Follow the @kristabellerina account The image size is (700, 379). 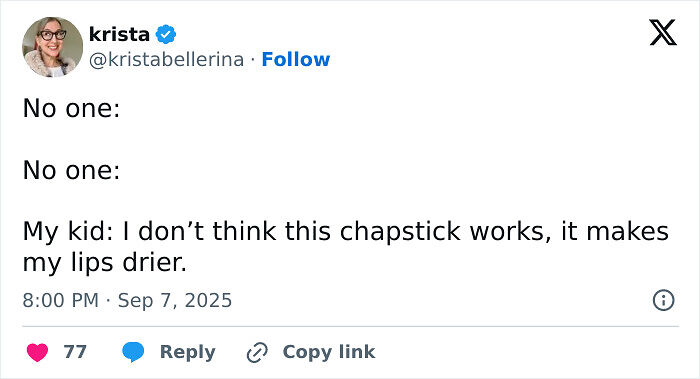[x=296, y=59]
